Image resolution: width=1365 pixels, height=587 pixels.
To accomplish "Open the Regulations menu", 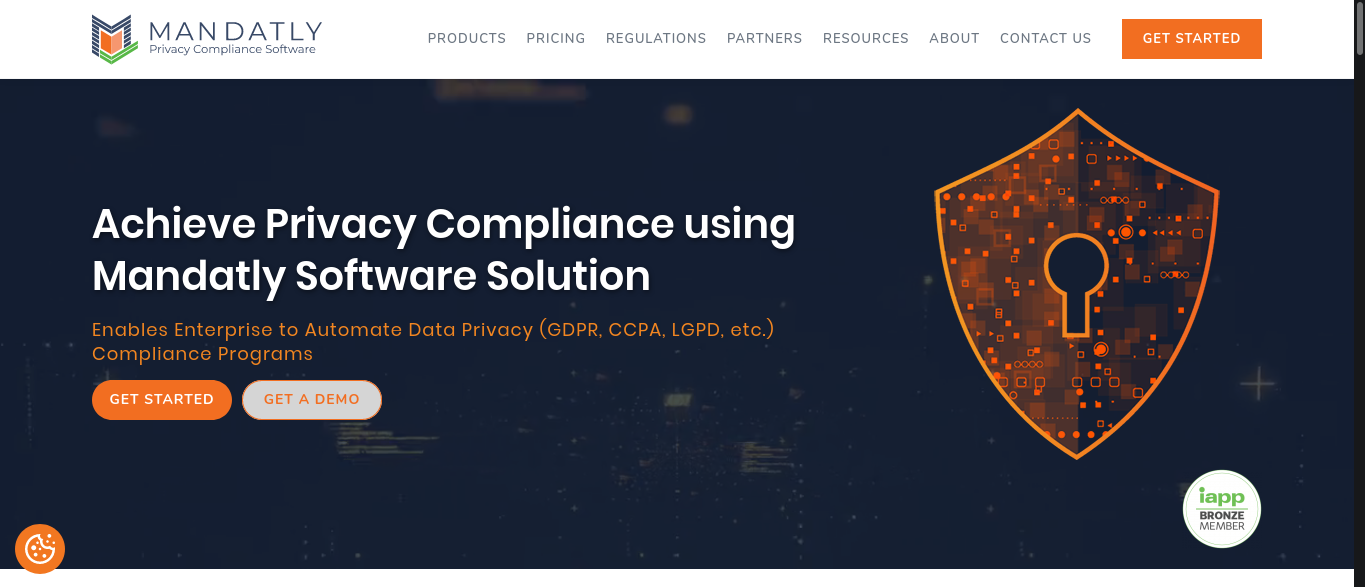I will 656,38.
